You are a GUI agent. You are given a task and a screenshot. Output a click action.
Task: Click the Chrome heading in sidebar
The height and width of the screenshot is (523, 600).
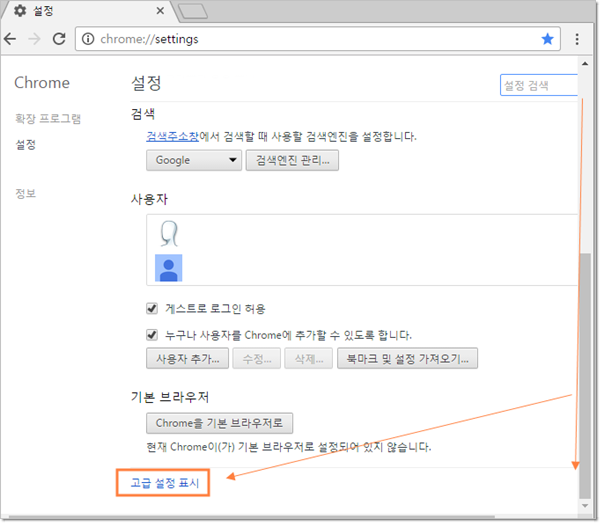(42, 83)
